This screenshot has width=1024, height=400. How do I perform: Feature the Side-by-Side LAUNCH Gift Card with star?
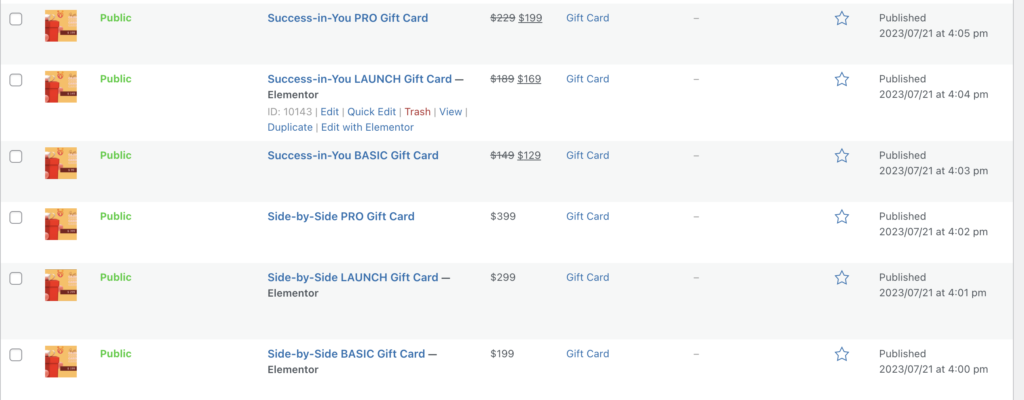(x=842, y=278)
